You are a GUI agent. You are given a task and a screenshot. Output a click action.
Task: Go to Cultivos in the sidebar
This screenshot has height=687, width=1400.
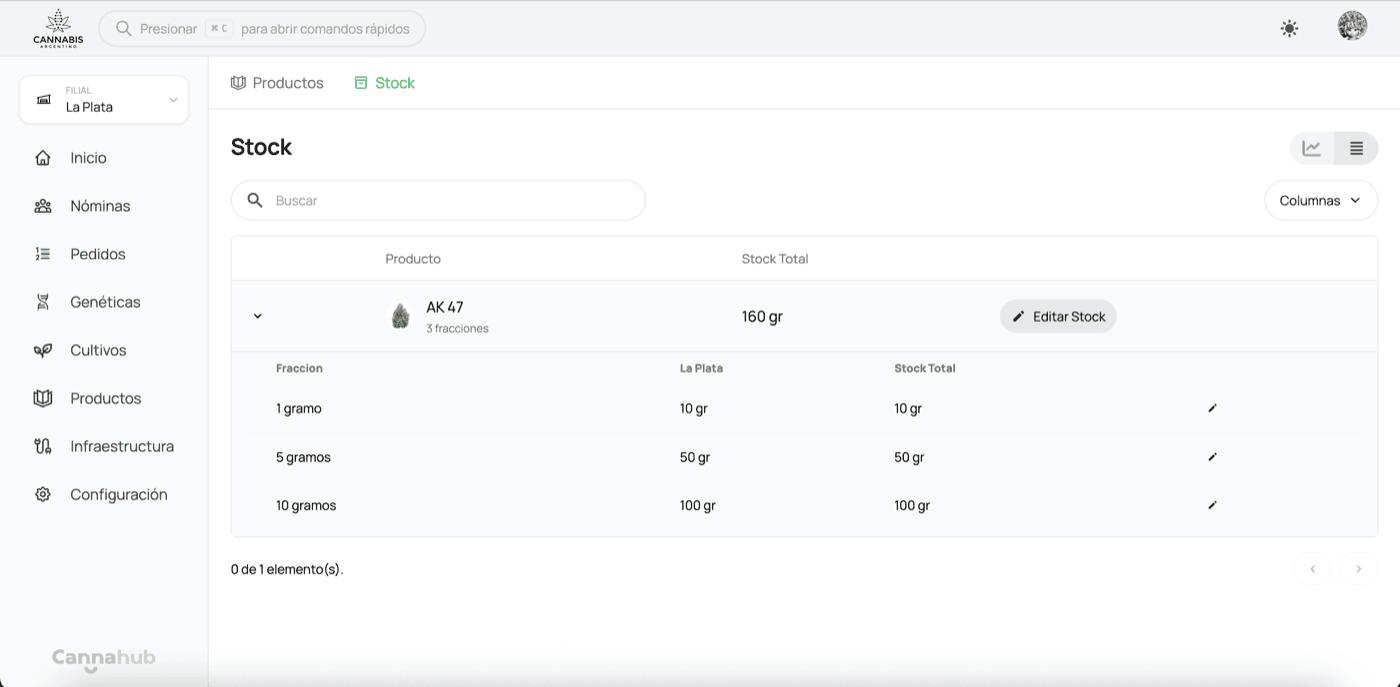98,350
